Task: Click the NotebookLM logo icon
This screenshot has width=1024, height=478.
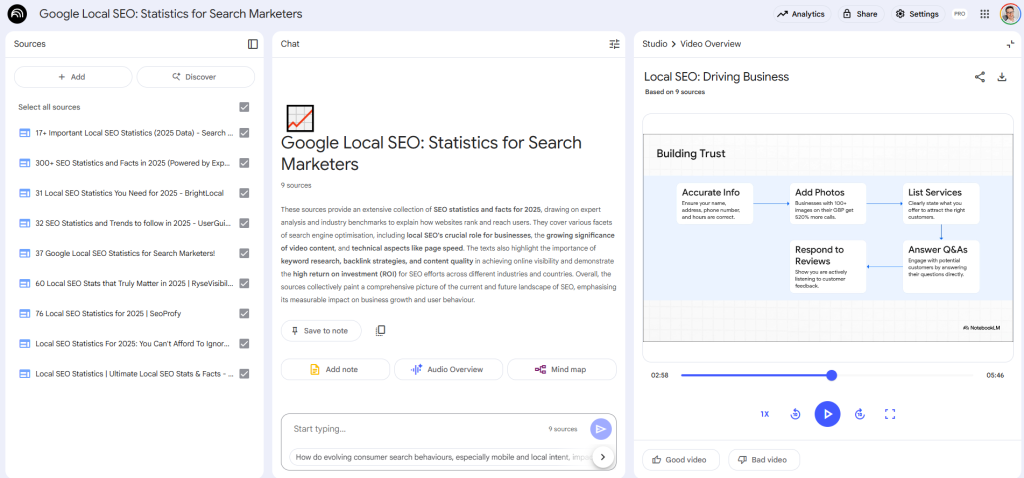Action: (x=18, y=14)
